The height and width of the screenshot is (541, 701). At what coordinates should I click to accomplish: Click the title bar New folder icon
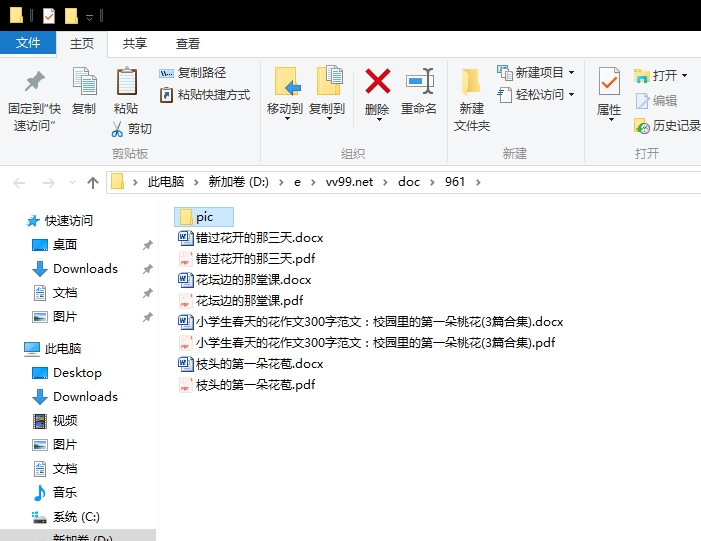(71, 16)
